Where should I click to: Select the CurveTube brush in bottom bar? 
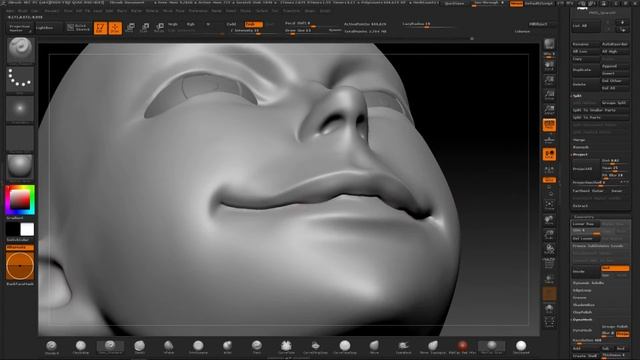tap(286, 347)
